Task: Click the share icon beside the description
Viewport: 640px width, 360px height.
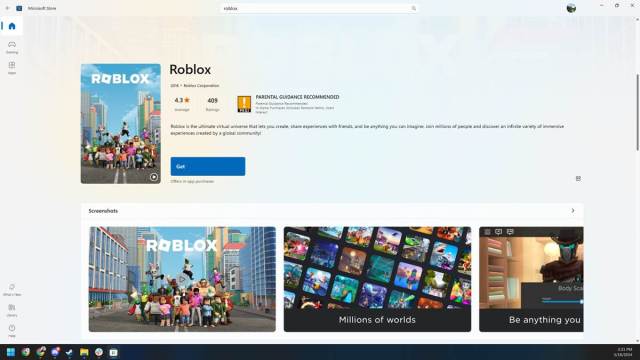Action: [578, 178]
